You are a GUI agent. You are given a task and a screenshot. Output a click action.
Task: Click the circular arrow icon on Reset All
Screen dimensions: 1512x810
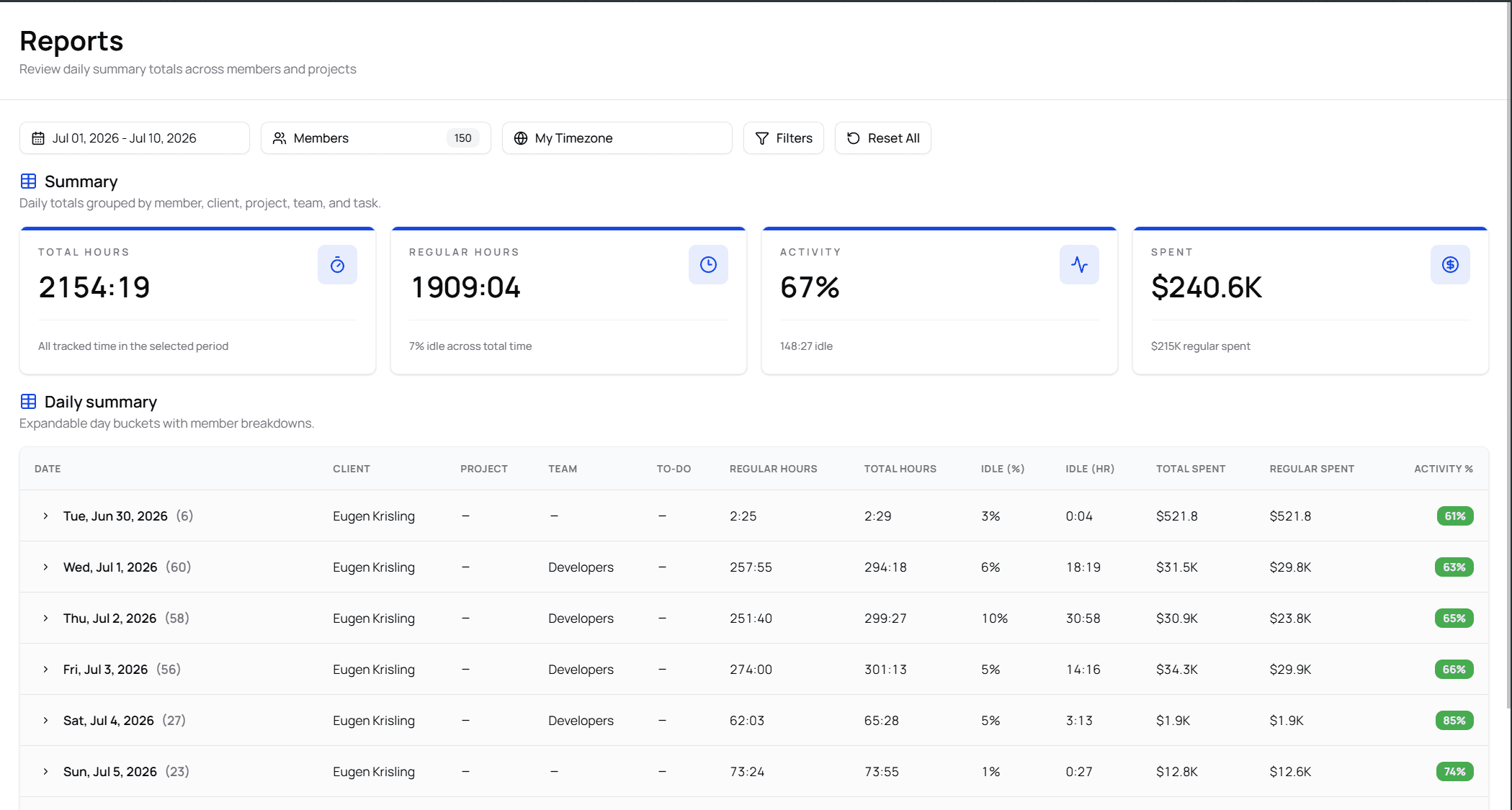(854, 138)
